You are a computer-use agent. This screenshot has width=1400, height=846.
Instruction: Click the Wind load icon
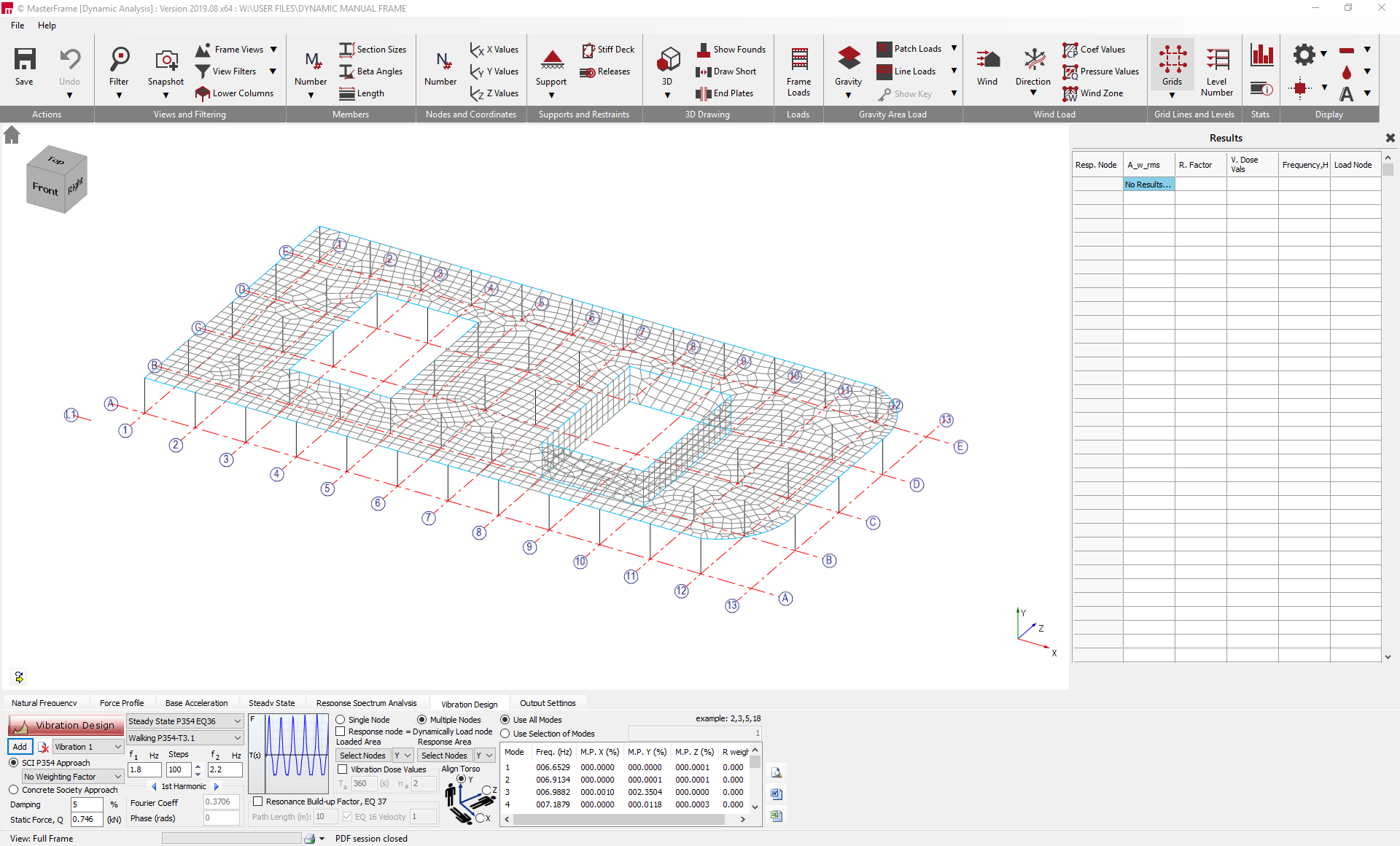click(x=988, y=59)
